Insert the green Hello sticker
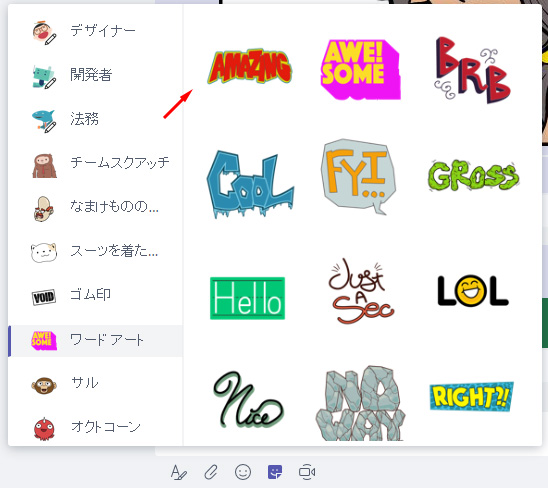This screenshot has height=488, width=548. (247, 298)
